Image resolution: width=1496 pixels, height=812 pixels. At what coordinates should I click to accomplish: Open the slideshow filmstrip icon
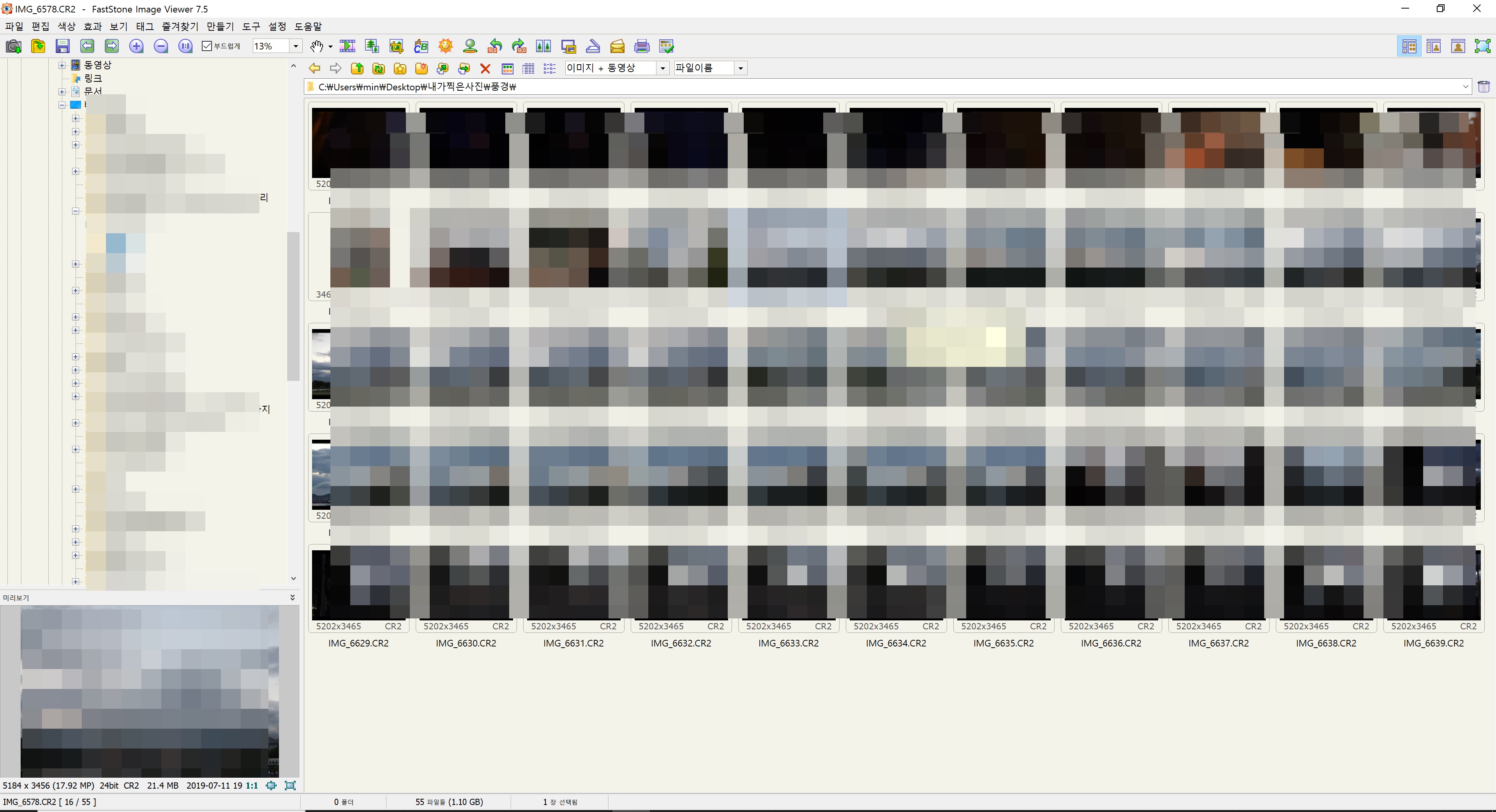tap(347, 46)
